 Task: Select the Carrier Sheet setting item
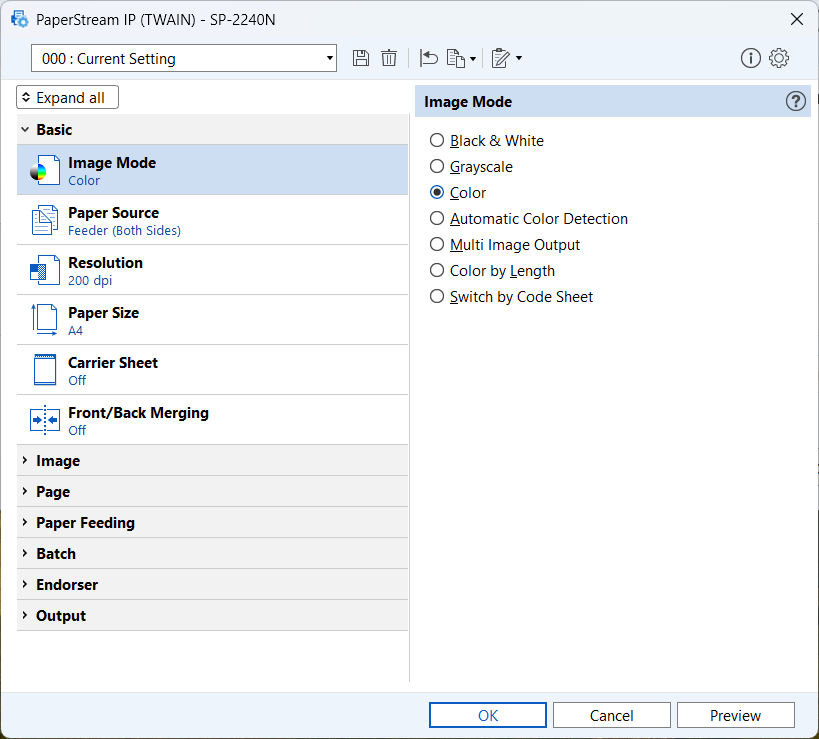coord(212,370)
